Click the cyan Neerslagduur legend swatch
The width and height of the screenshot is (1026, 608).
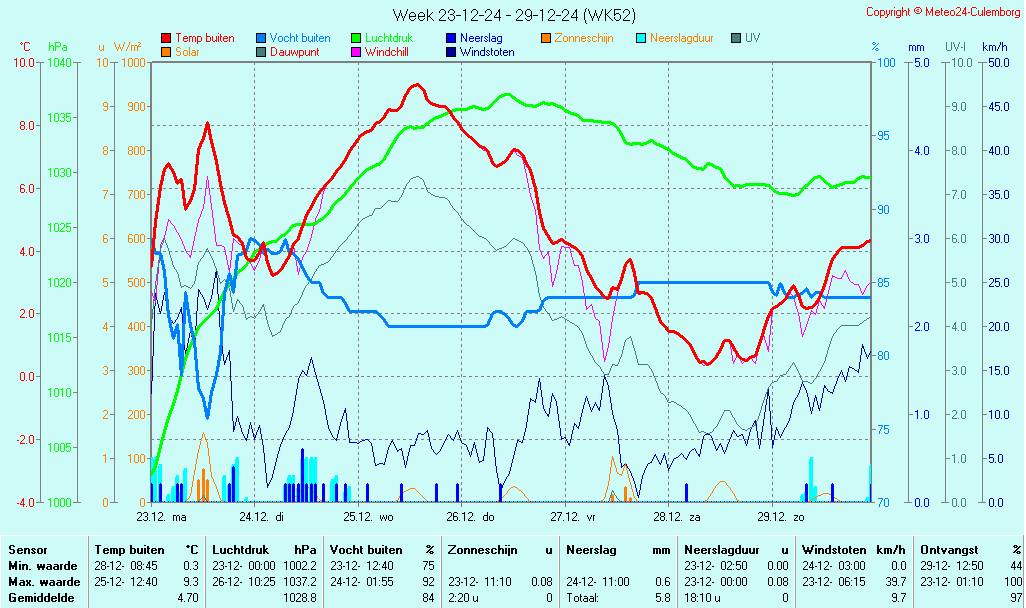[641, 38]
